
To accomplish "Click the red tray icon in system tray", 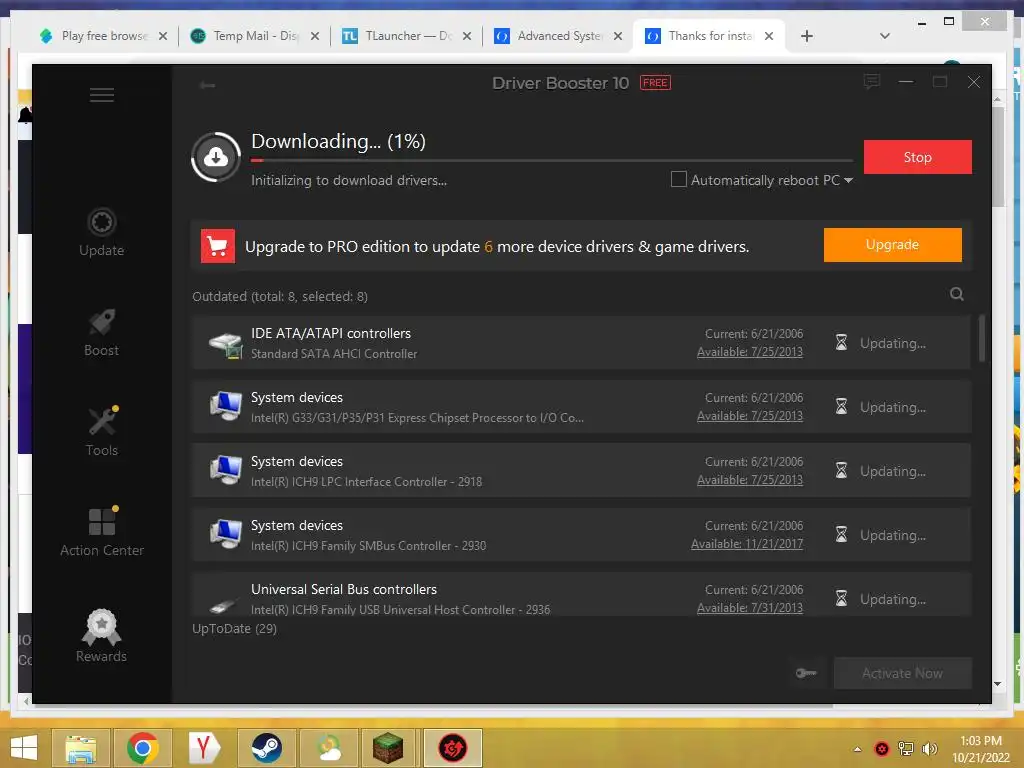I will (x=882, y=748).
